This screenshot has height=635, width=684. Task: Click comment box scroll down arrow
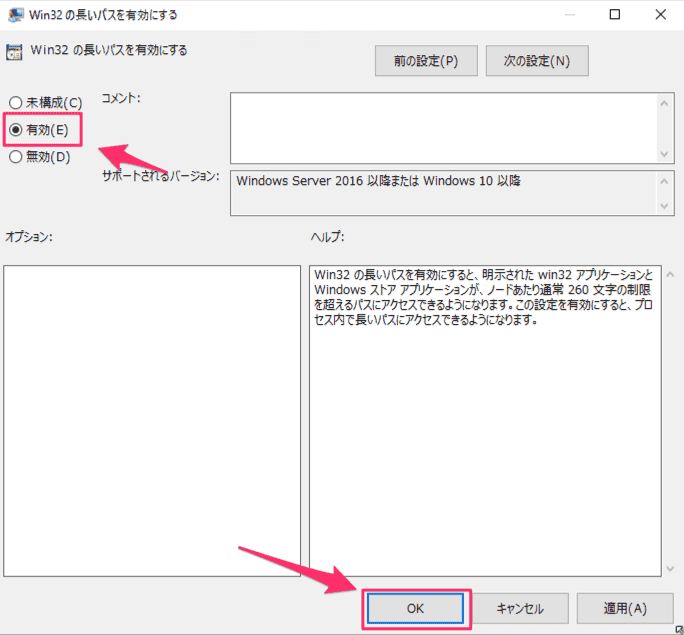(664, 154)
